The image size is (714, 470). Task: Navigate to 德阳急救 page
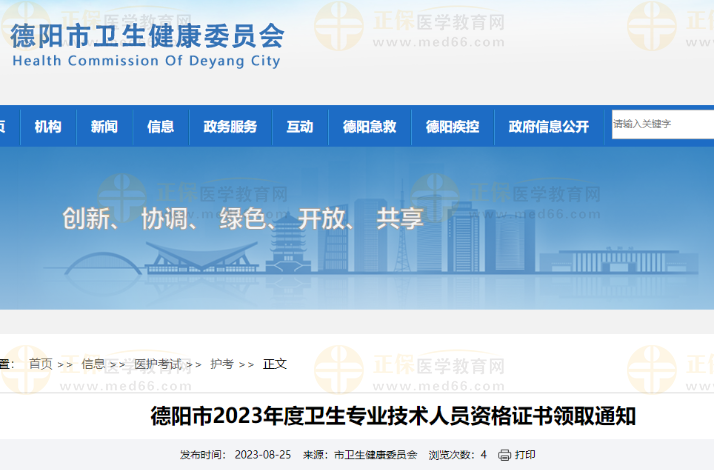pyautogui.click(x=369, y=127)
